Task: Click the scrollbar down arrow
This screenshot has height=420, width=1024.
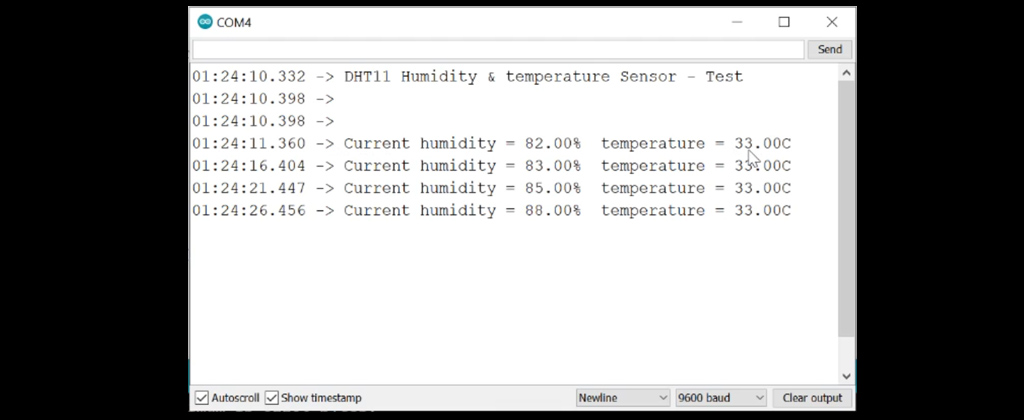Action: pos(846,376)
